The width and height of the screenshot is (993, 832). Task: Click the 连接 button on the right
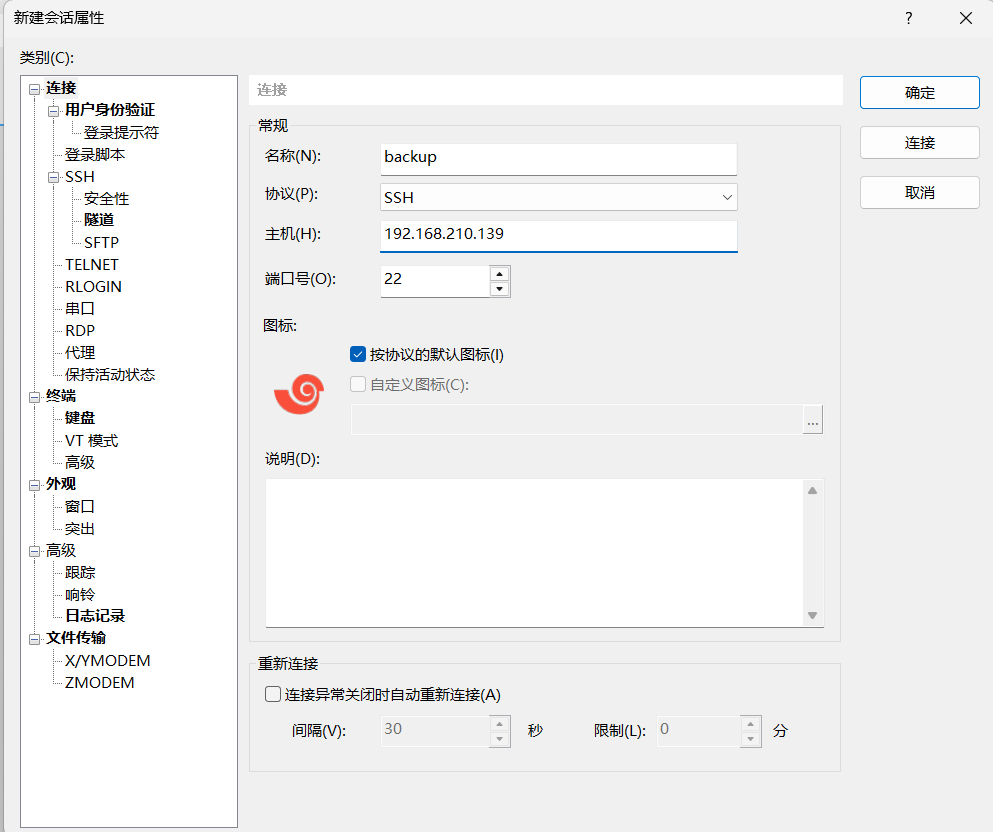click(x=920, y=142)
